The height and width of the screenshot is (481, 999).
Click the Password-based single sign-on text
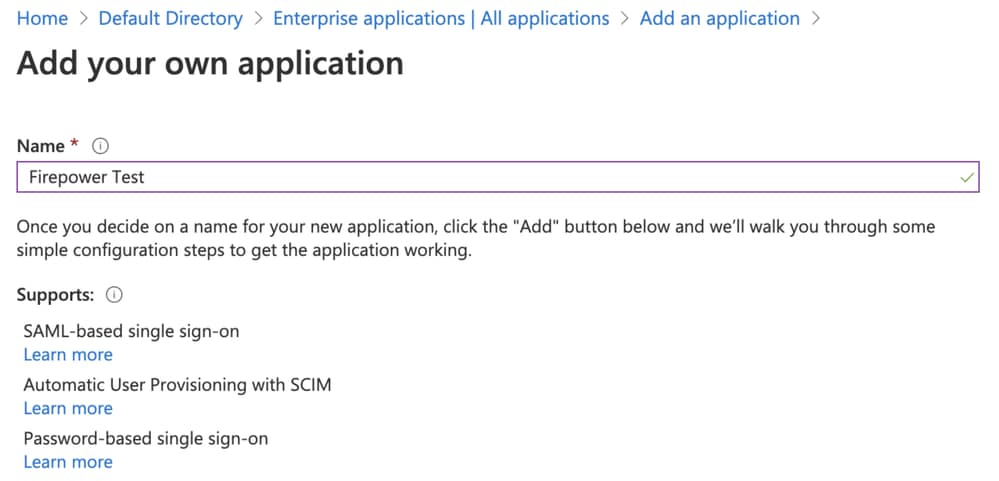146,438
